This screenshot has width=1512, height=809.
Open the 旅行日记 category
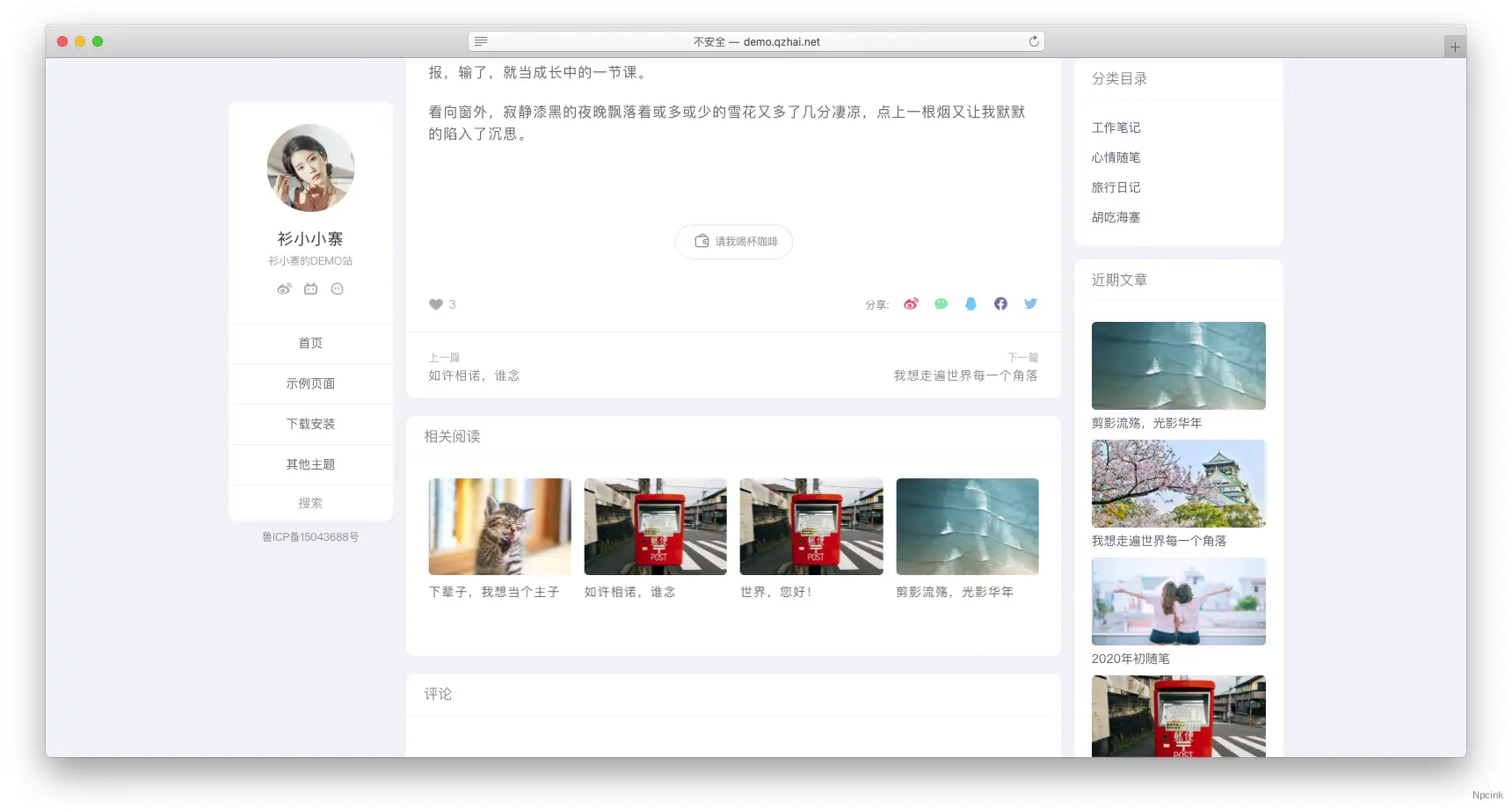point(1116,187)
